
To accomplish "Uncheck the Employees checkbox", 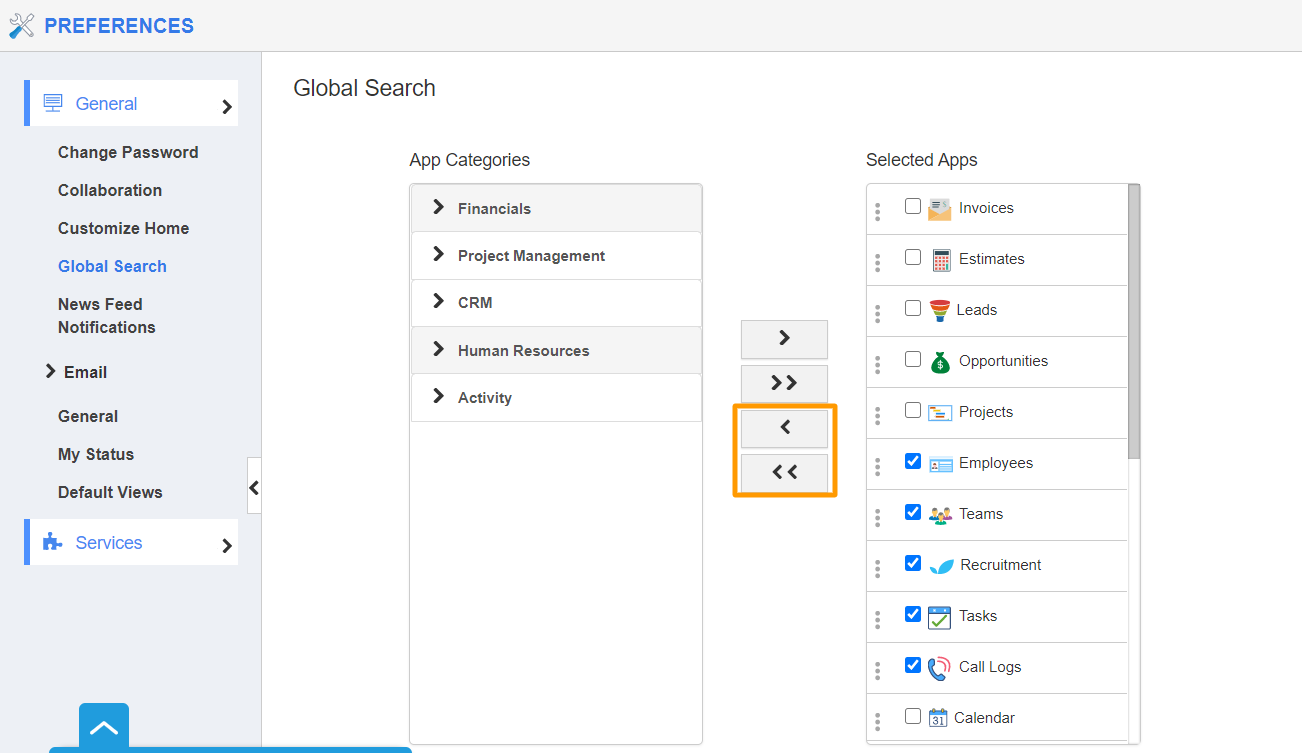I will (x=912, y=461).
